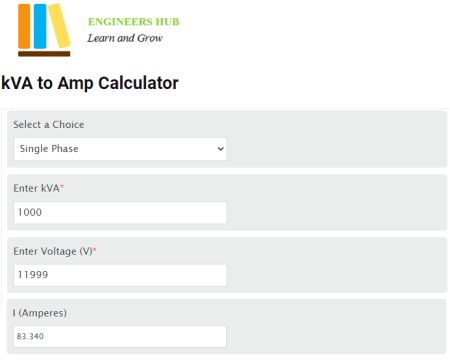The width and height of the screenshot is (450, 360).
Task: Click the blue book in the logo
Action: tap(40, 26)
